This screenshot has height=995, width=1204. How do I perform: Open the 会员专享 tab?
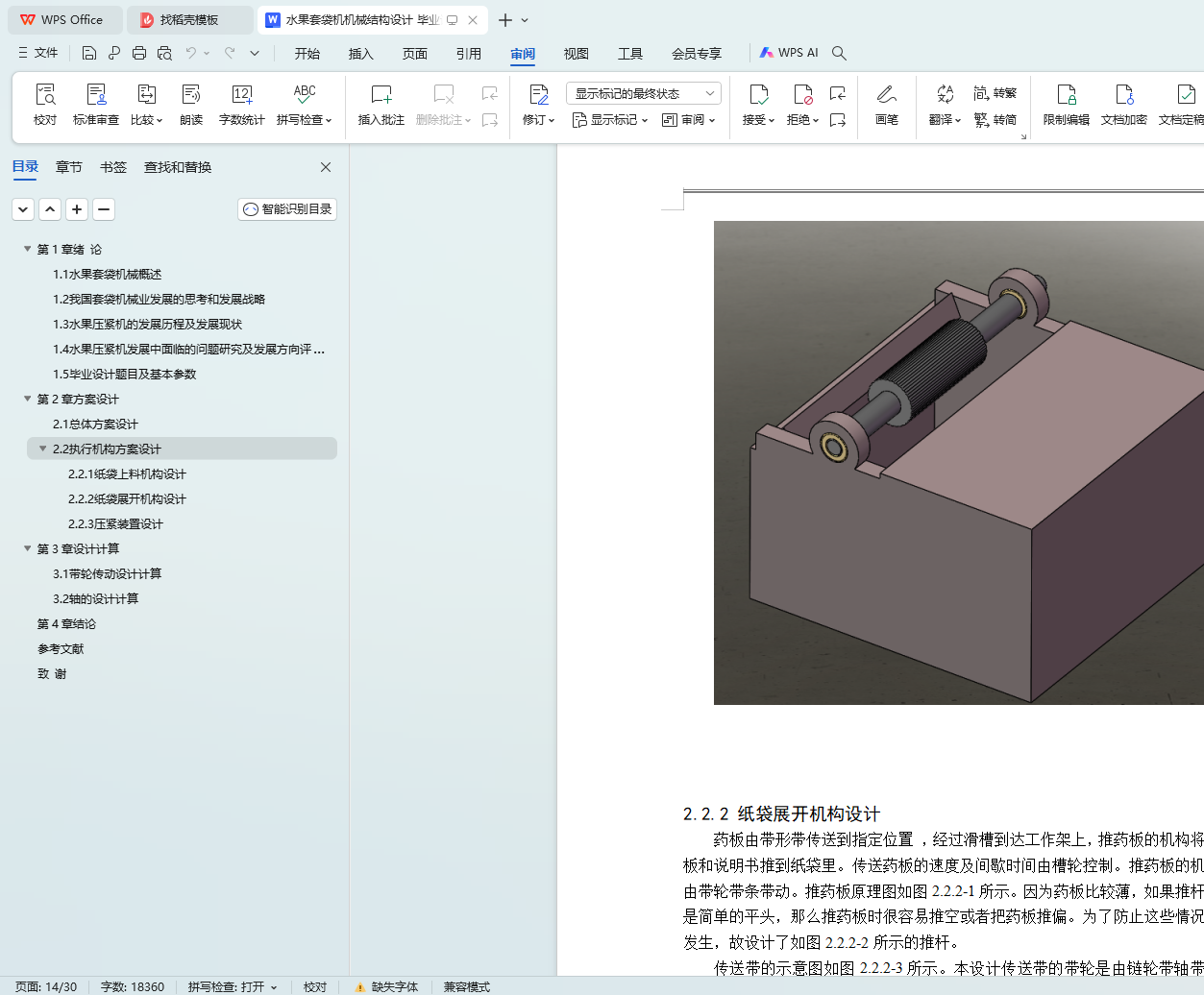click(697, 54)
